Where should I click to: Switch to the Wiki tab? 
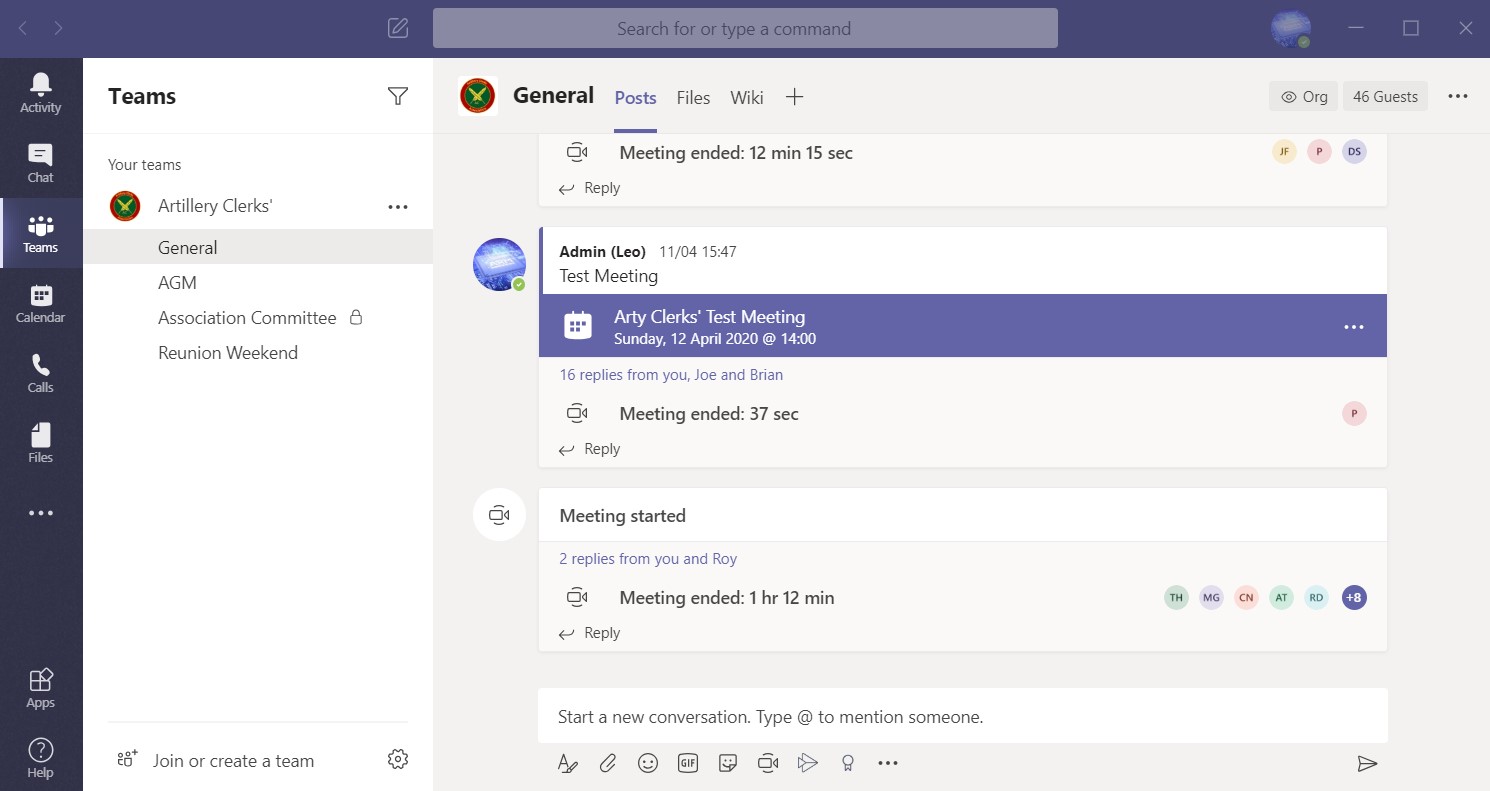pyautogui.click(x=746, y=97)
